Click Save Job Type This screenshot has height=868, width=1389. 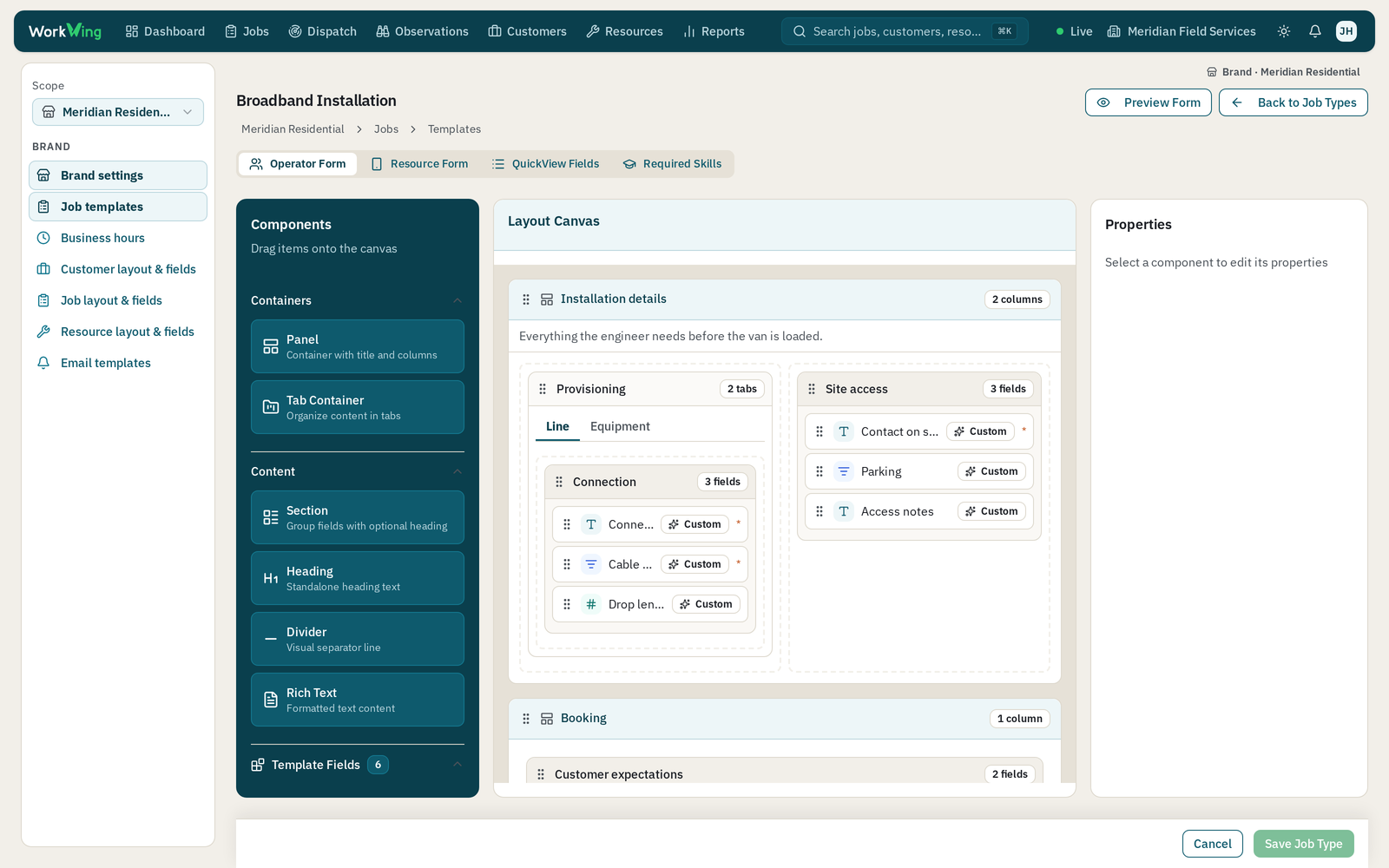(1304, 844)
